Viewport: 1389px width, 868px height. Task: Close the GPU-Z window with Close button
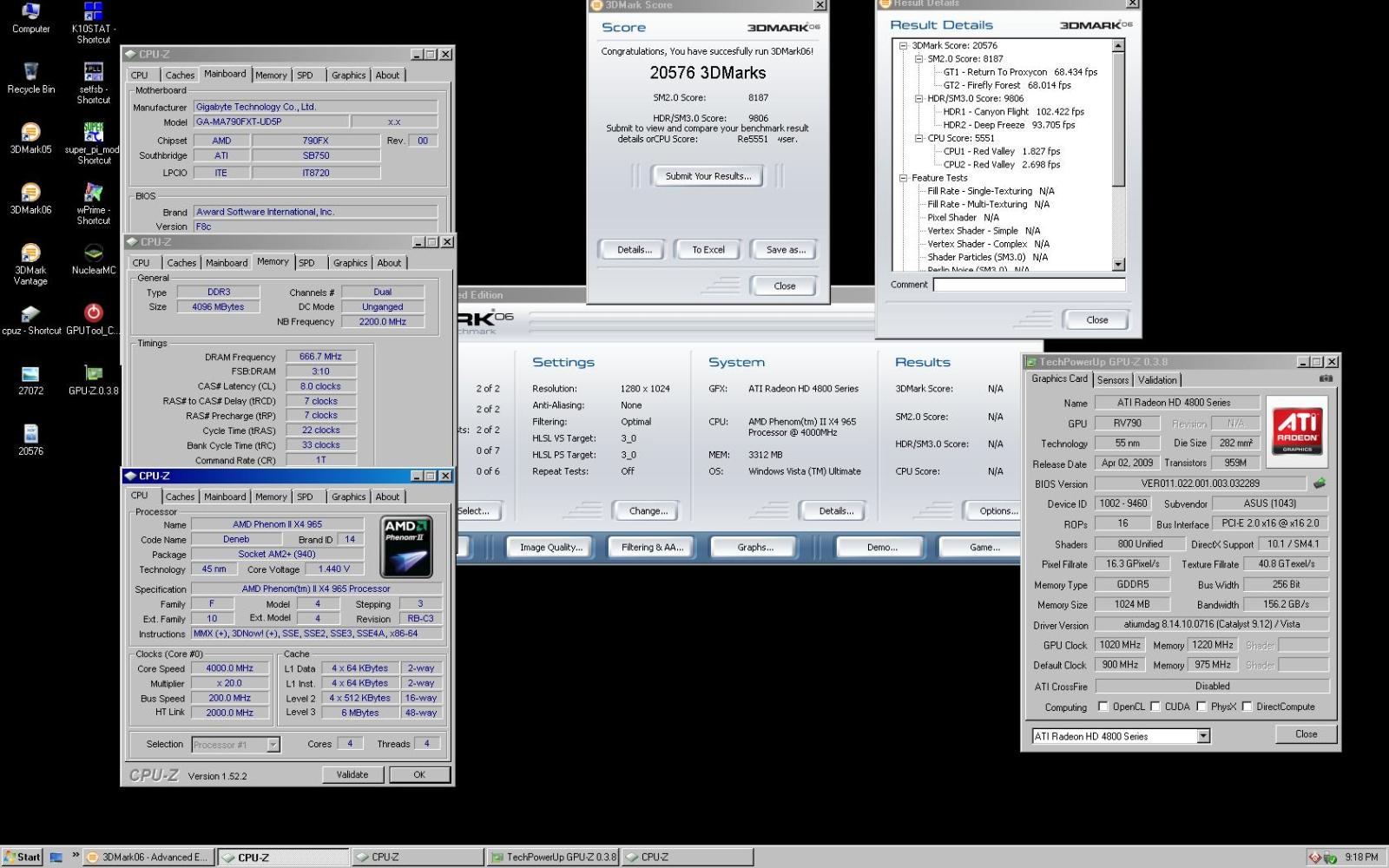click(1306, 734)
